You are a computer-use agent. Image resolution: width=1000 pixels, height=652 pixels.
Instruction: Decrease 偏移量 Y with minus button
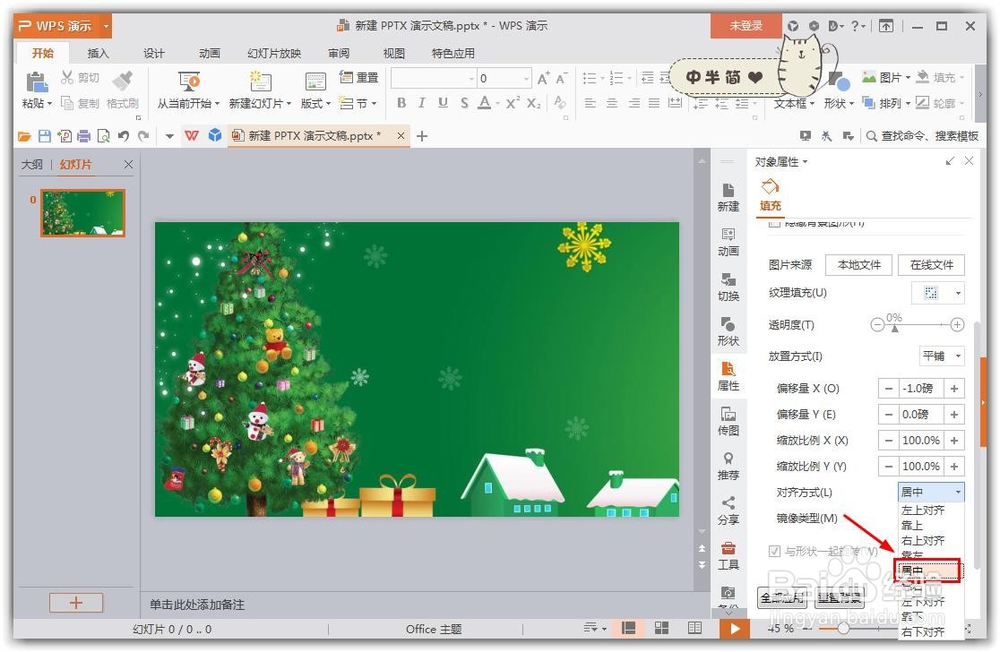click(888, 415)
